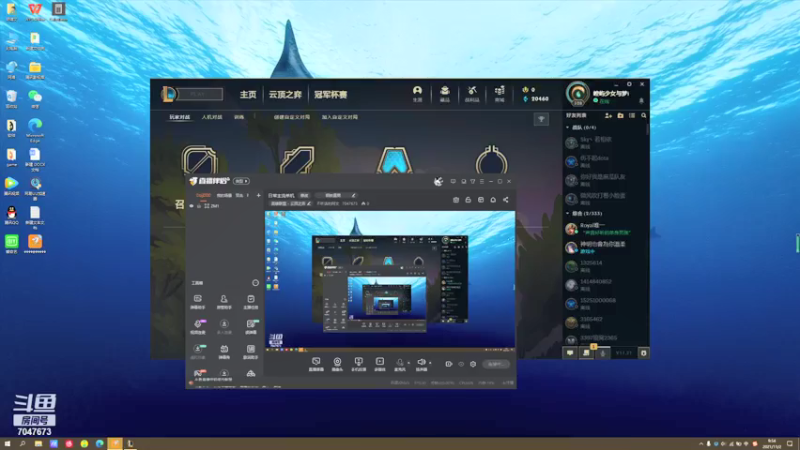Click the new folder icon in friends panel
800x450 pixels.
(x=620, y=116)
